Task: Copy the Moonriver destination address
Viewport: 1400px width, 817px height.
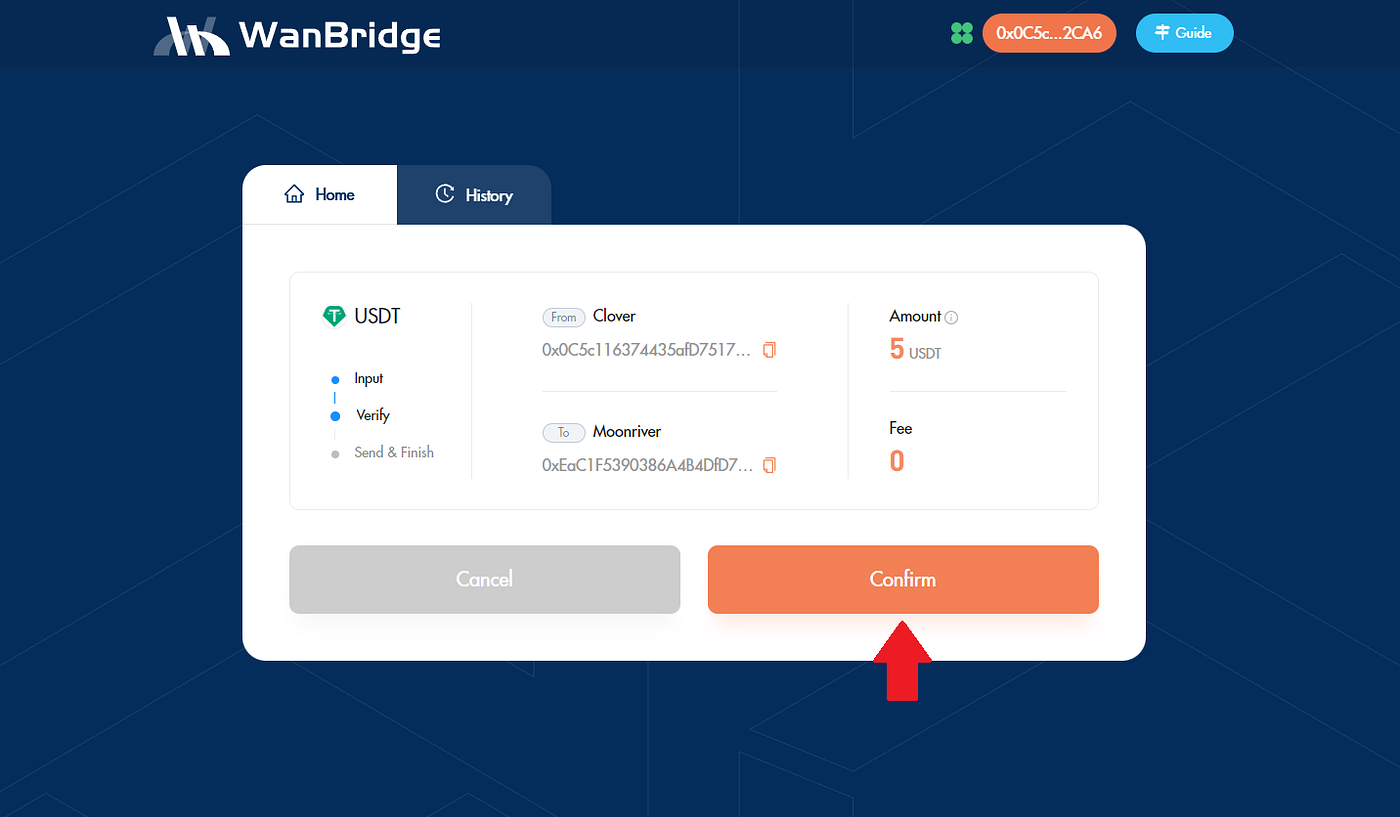Action: (x=769, y=465)
